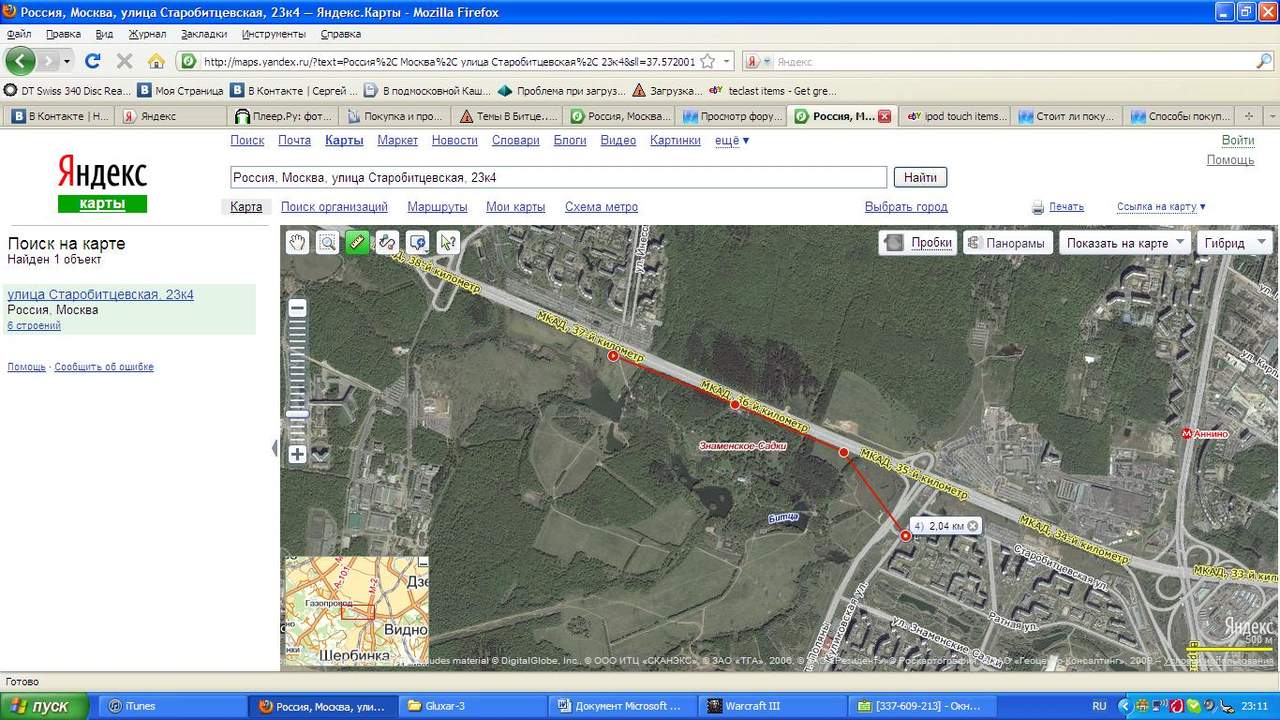The image size is (1280, 720).
Task: Click the search magnifier in Yandex search box
Action: tap(1264, 61)
